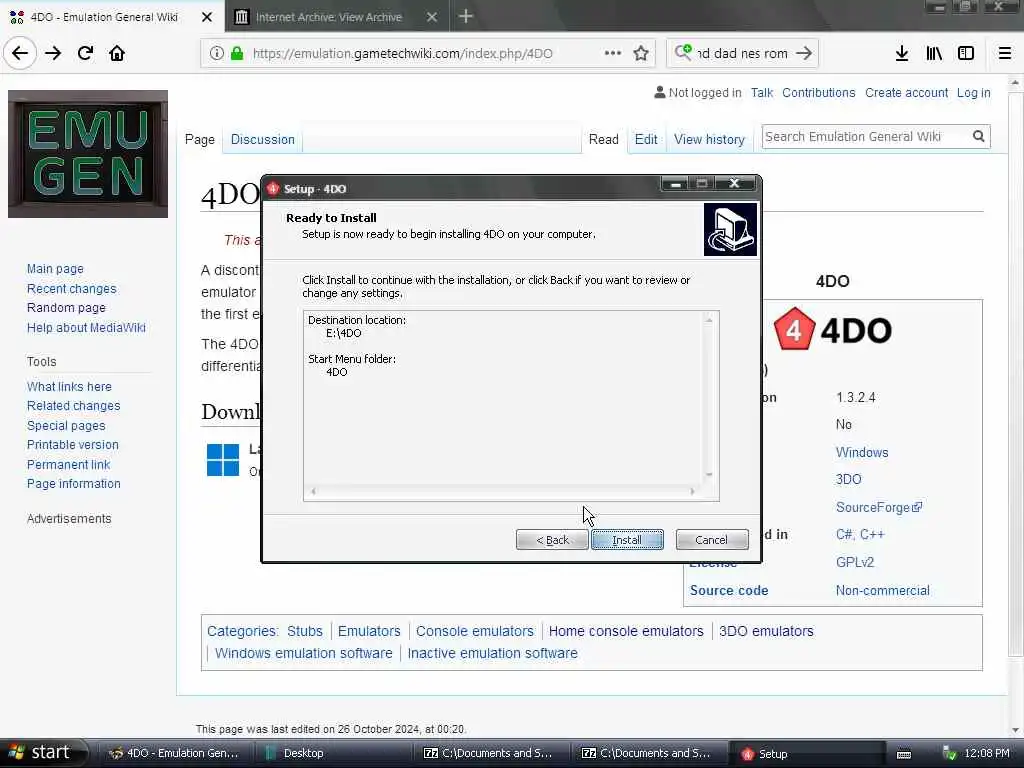Viewport: 1024px width, 768px height.
Task: Close the 4DO Emulation General Wiki tab
Action: tap(207, 17)
